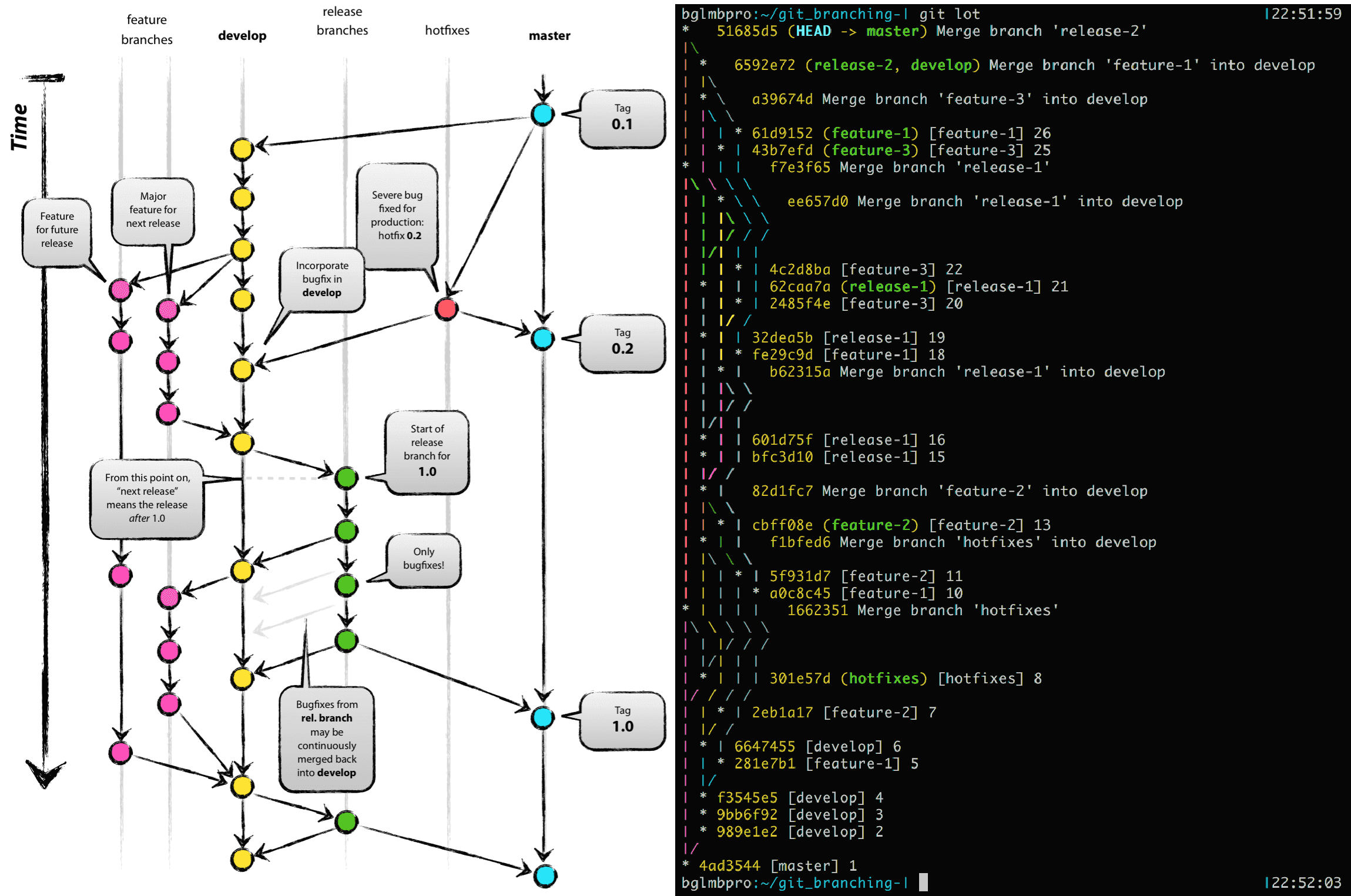
Task: Click commit hash 82d1fc7
Action: pyautogui.click(x=782, y=491)
